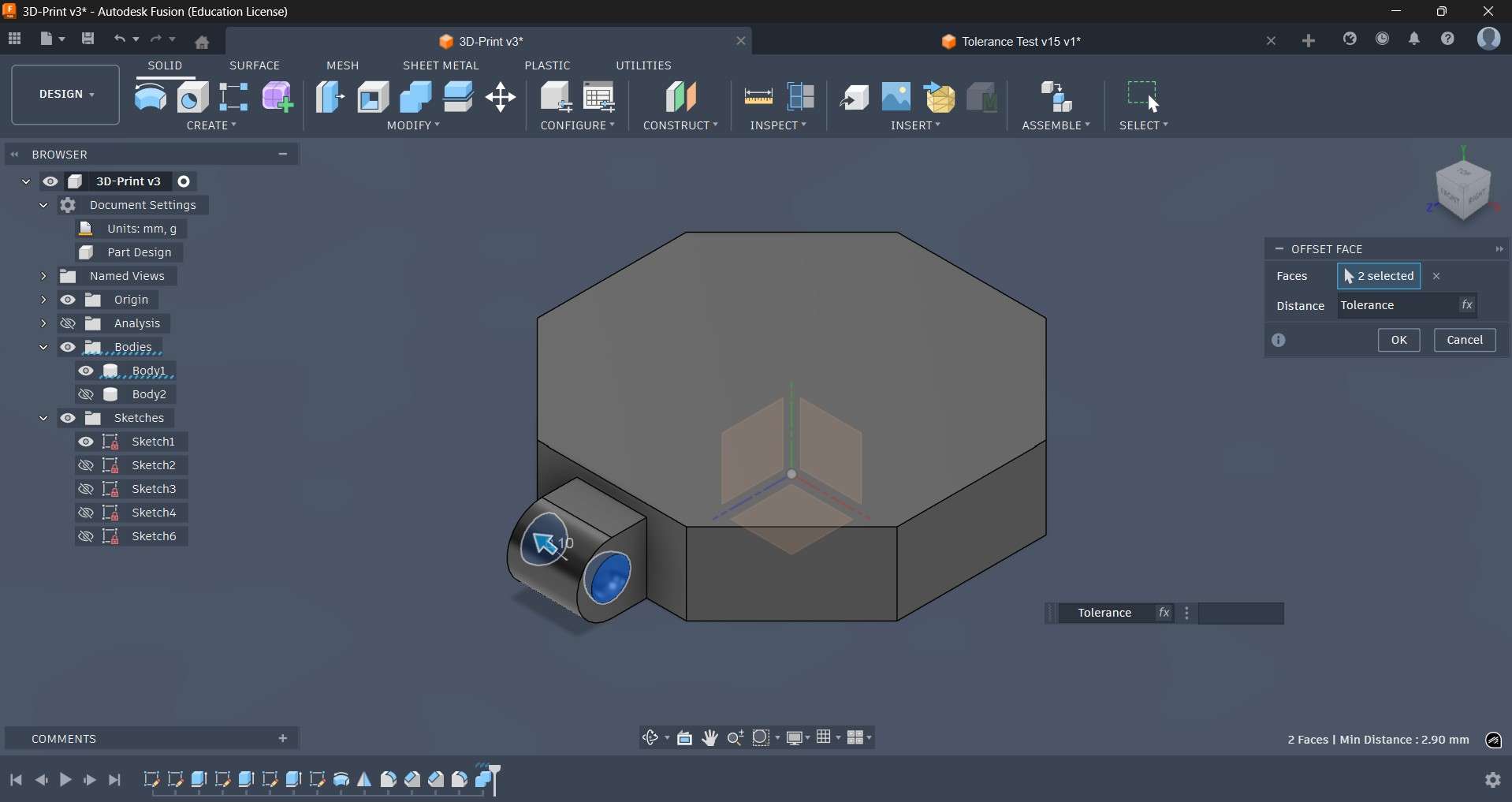Click the Save icon in the toolbar
The width and height of the screenshot is (1512, 802).
point(88,39)
